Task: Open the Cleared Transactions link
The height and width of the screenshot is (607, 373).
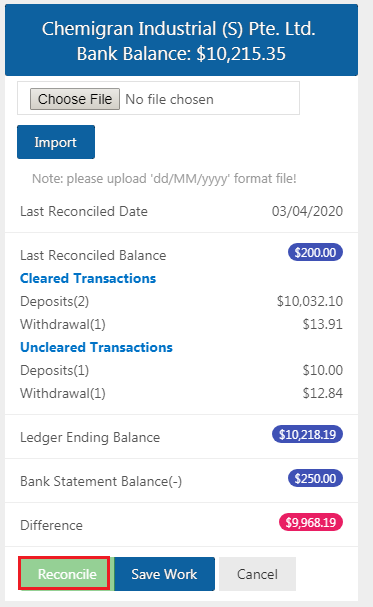Action: point(88,278)
